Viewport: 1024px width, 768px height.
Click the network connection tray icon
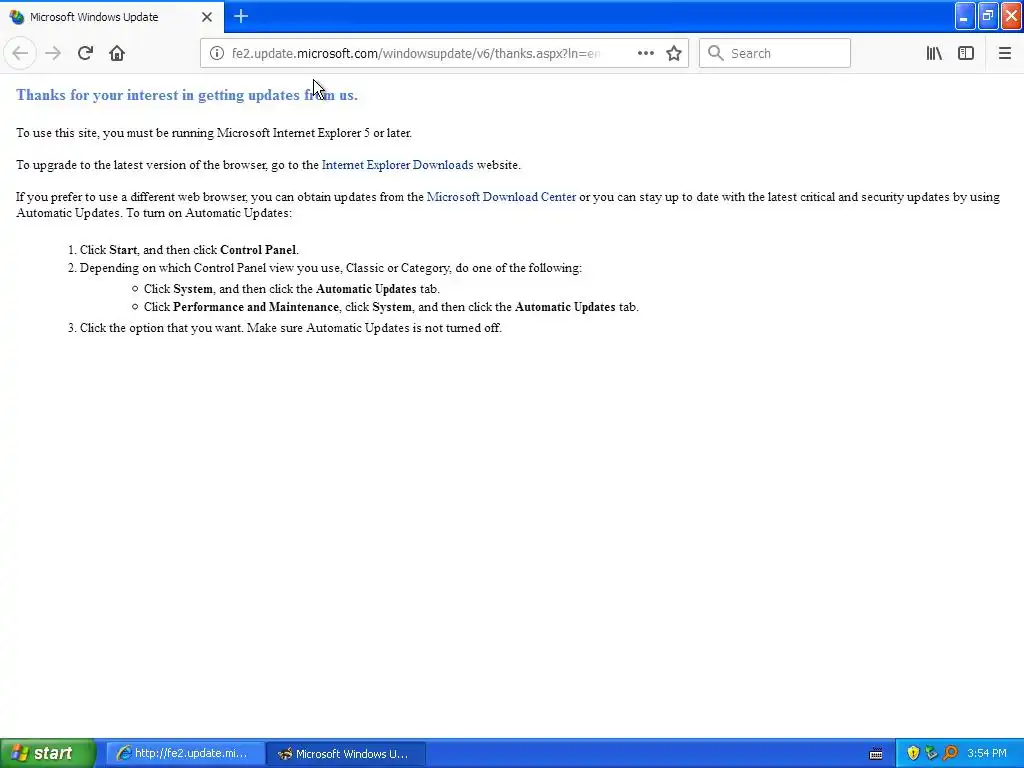pos(931,754)
